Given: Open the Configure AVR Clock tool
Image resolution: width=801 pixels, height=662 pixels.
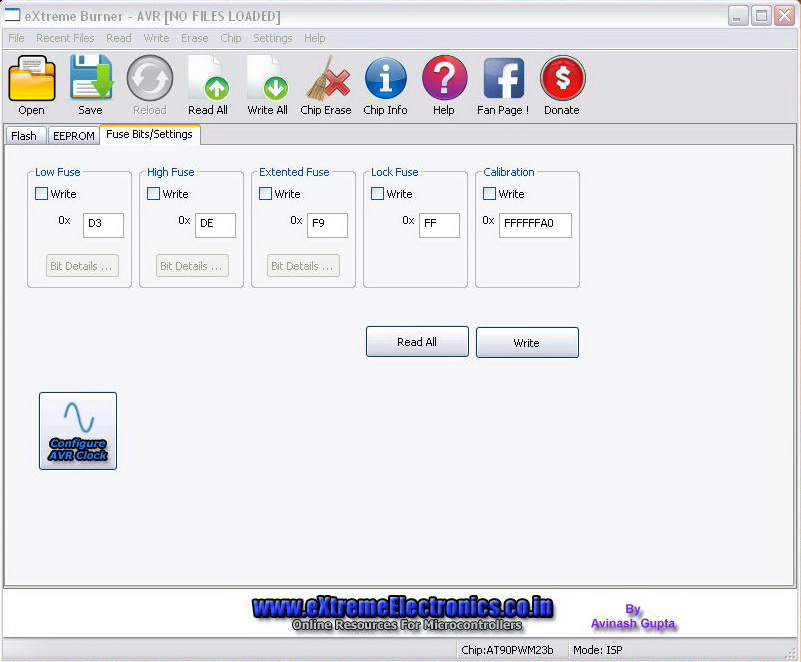Looking at the screenshot, I should point(78,431).
